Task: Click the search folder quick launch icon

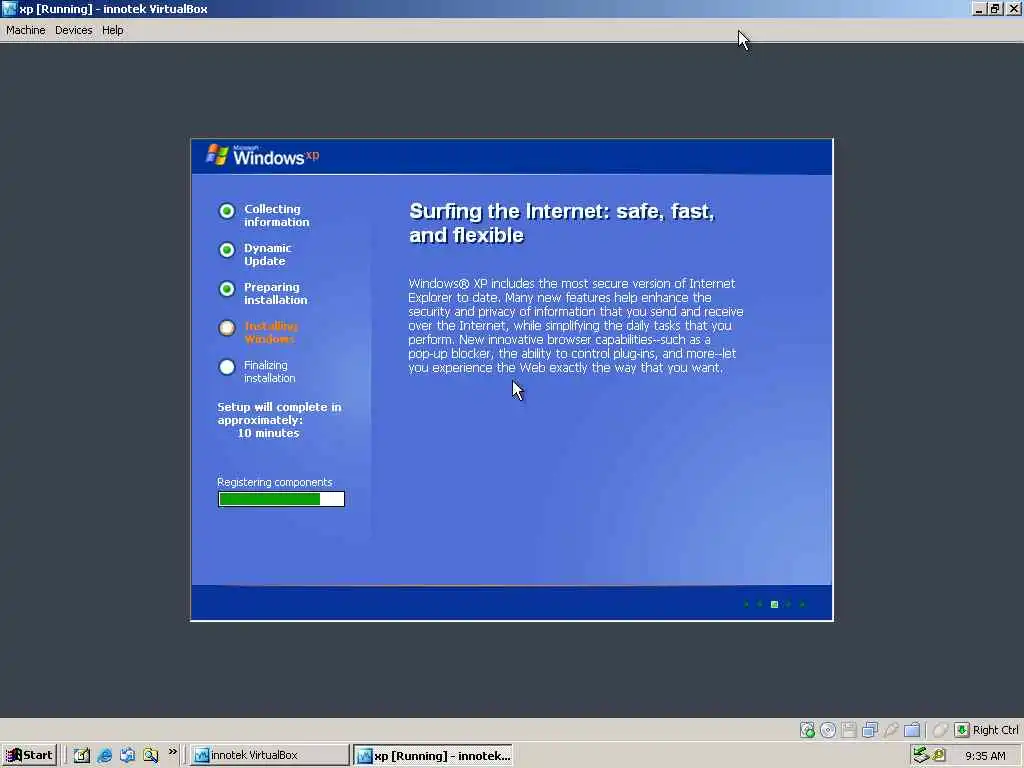Action: pos(151,755)
